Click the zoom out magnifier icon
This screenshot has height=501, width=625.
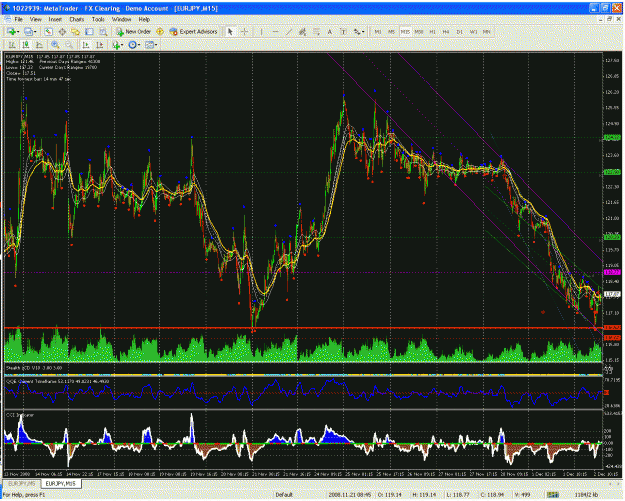(x=69, y=45)
